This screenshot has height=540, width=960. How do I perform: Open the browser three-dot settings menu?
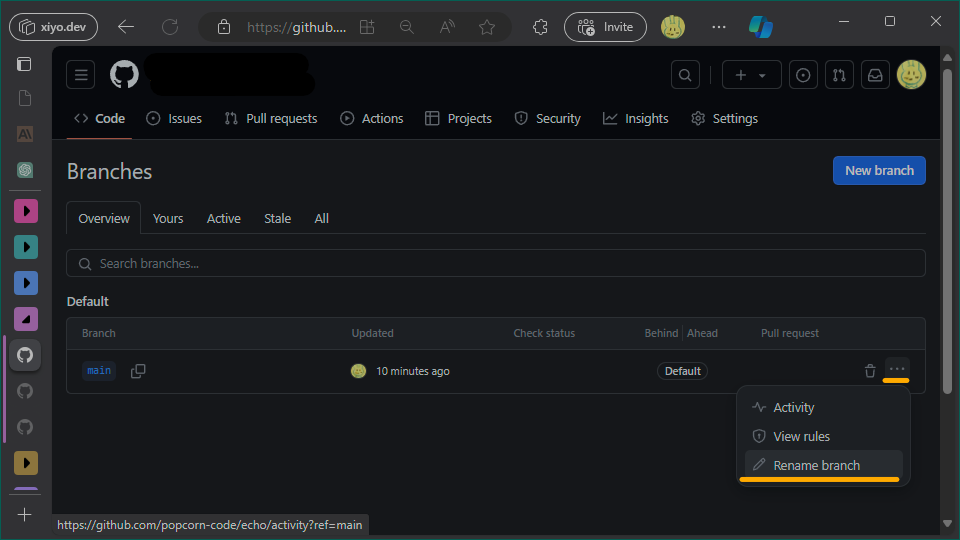coord(718,27)
